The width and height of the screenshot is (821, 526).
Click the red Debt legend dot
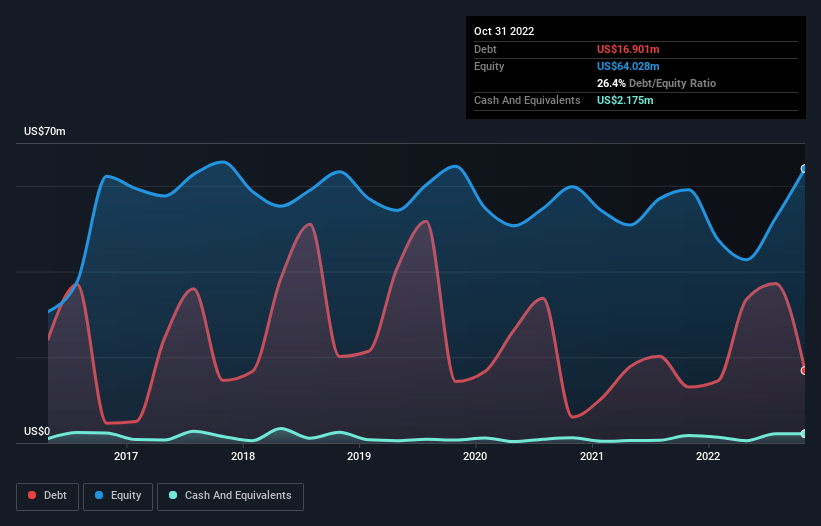[32, 495]
